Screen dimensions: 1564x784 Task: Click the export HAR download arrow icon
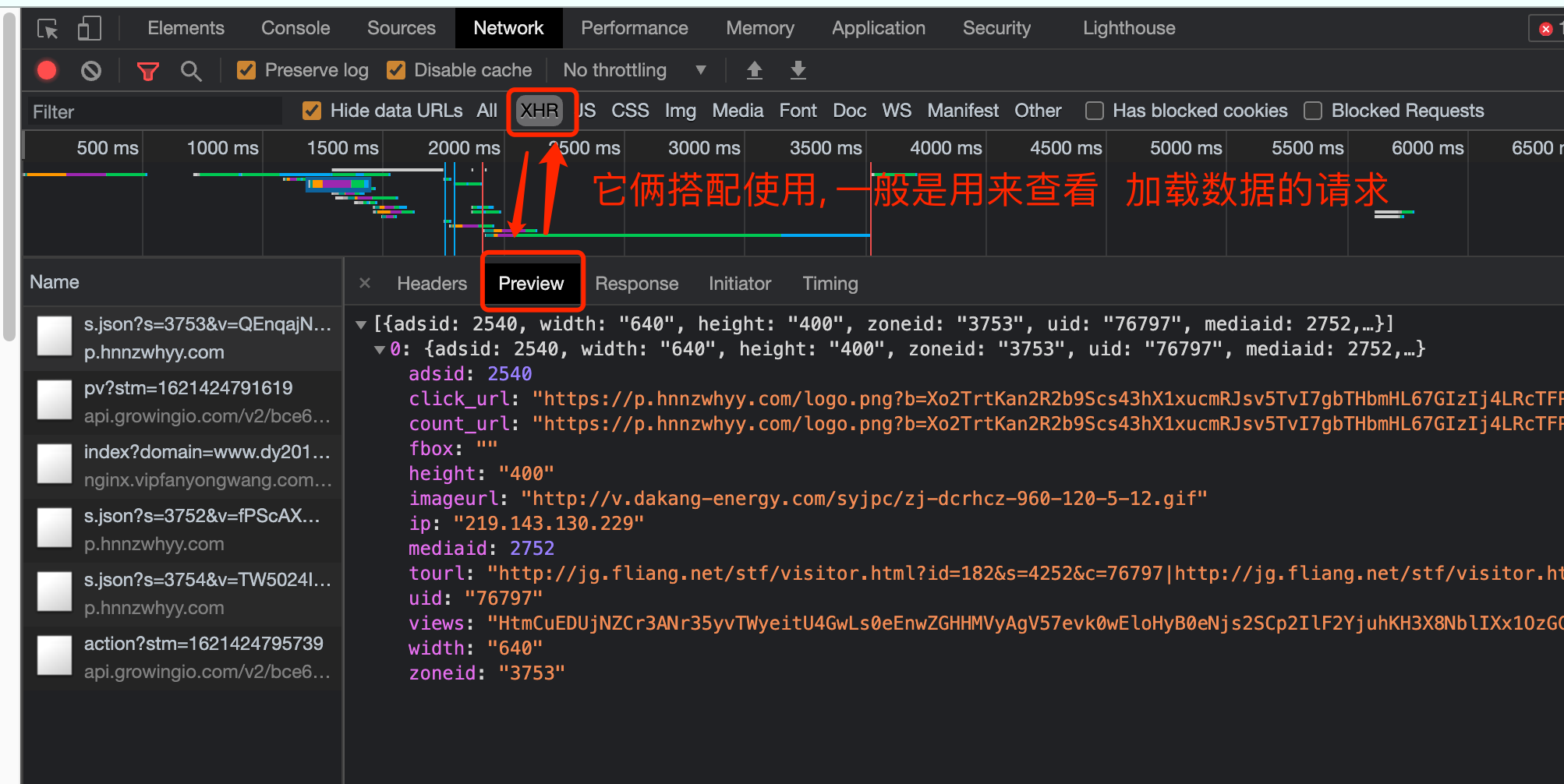[798, 71]
